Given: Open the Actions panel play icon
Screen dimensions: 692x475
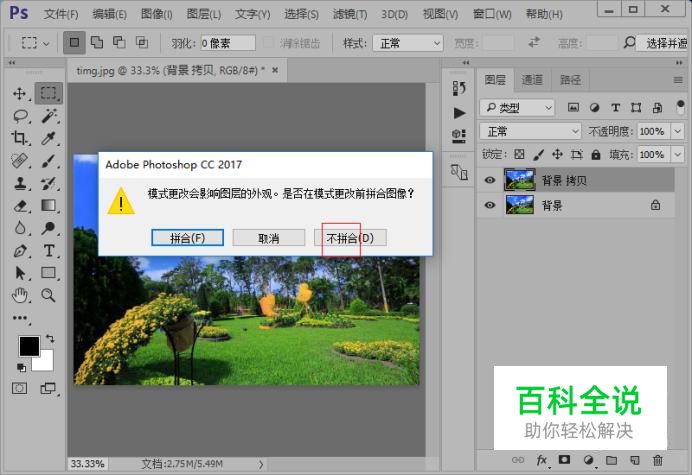Looking at the screenshot, I should click(x=459, y=113).
